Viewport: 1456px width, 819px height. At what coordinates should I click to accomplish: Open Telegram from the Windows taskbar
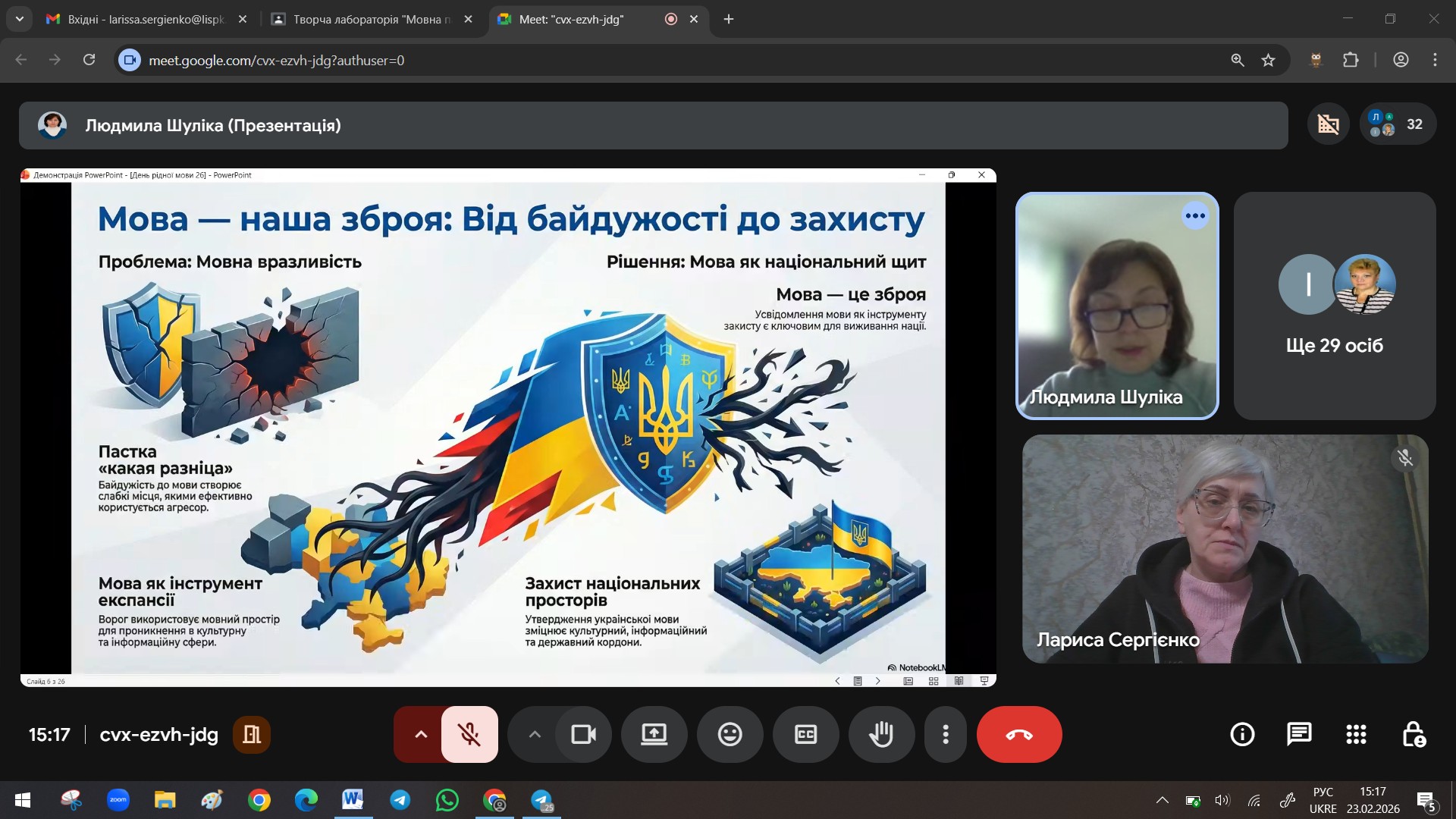(400, 800)
